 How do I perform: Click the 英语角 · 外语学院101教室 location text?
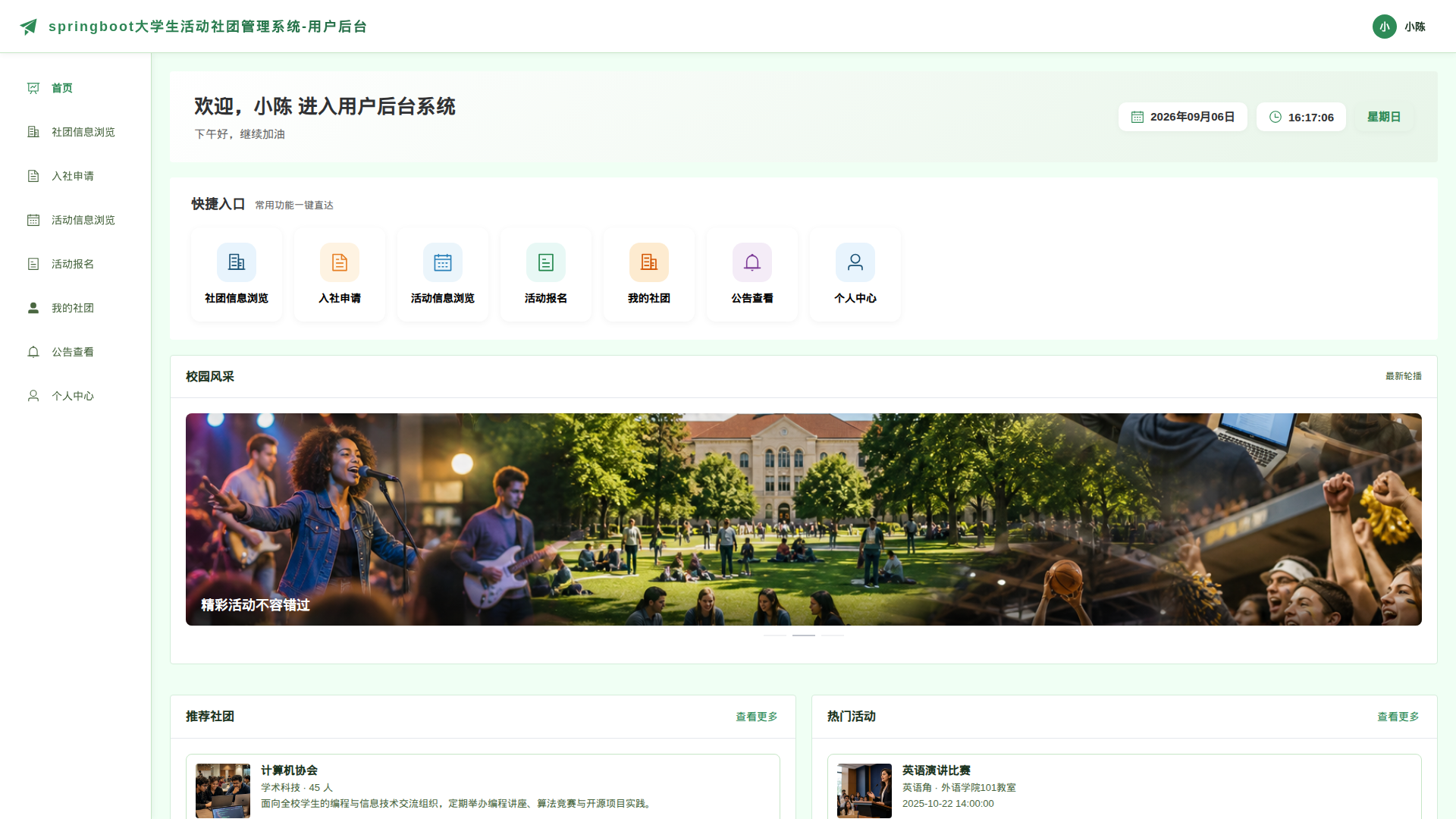[x=959, y=788]
